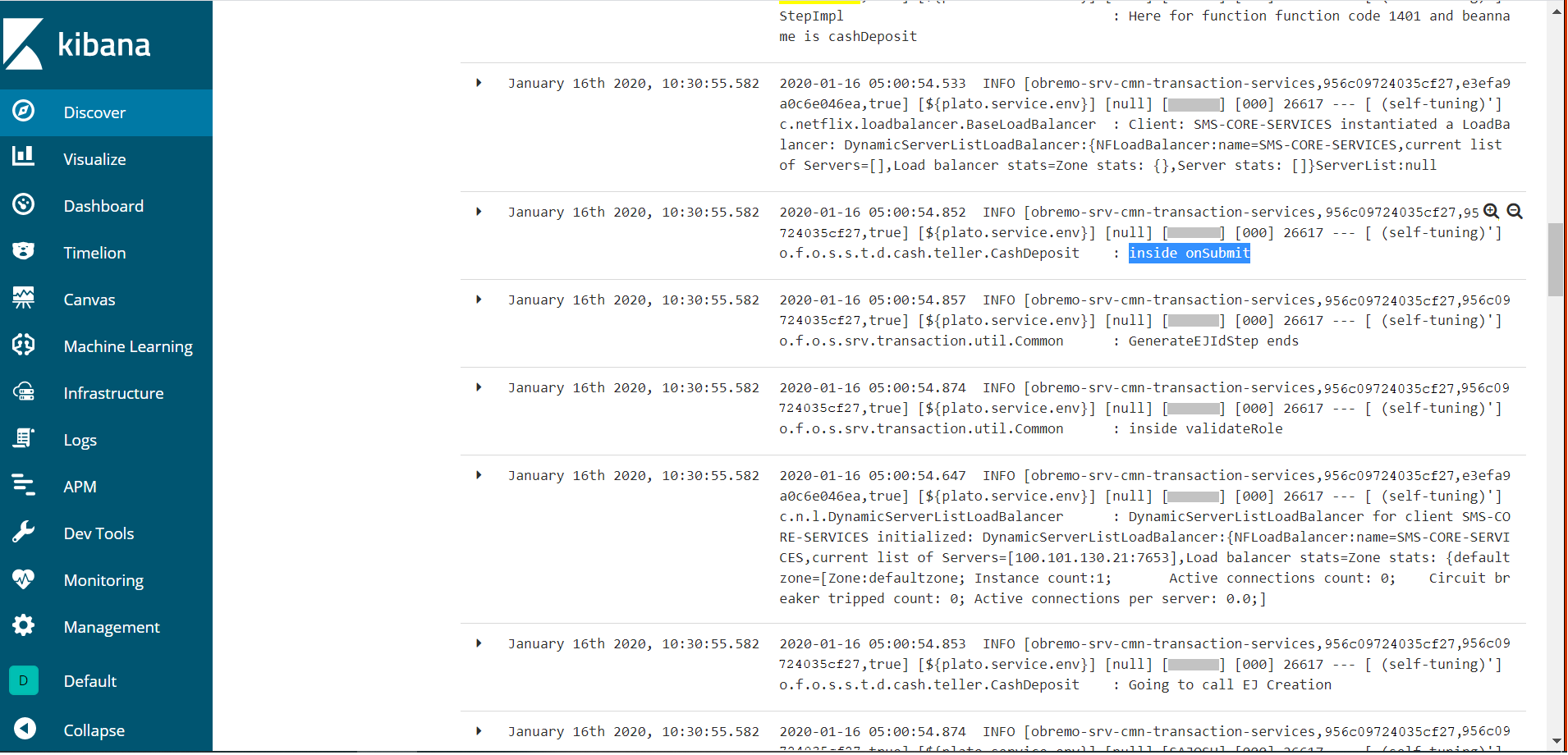
Task: Click the 'c.n.l.DynamicServerListLoadBalancer' class name
Action: point(921,516)
